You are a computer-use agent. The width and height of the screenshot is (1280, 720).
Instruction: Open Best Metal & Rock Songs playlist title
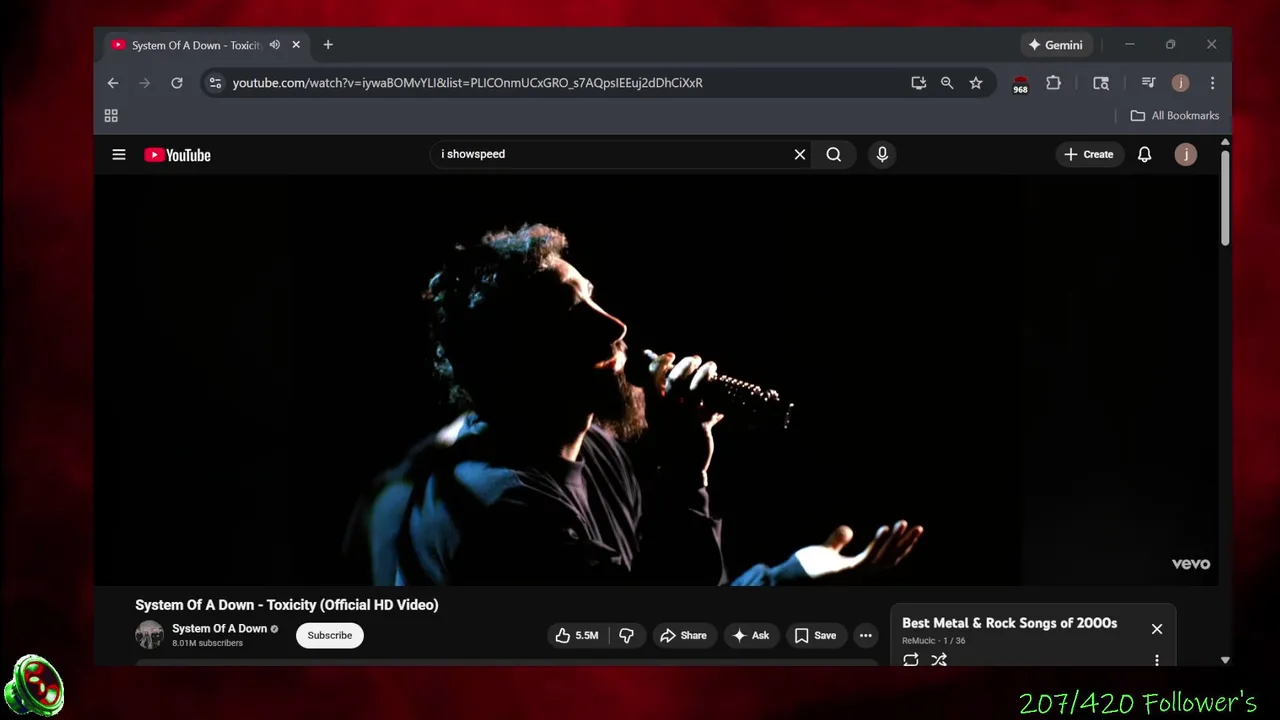[x=1009, y=623]
